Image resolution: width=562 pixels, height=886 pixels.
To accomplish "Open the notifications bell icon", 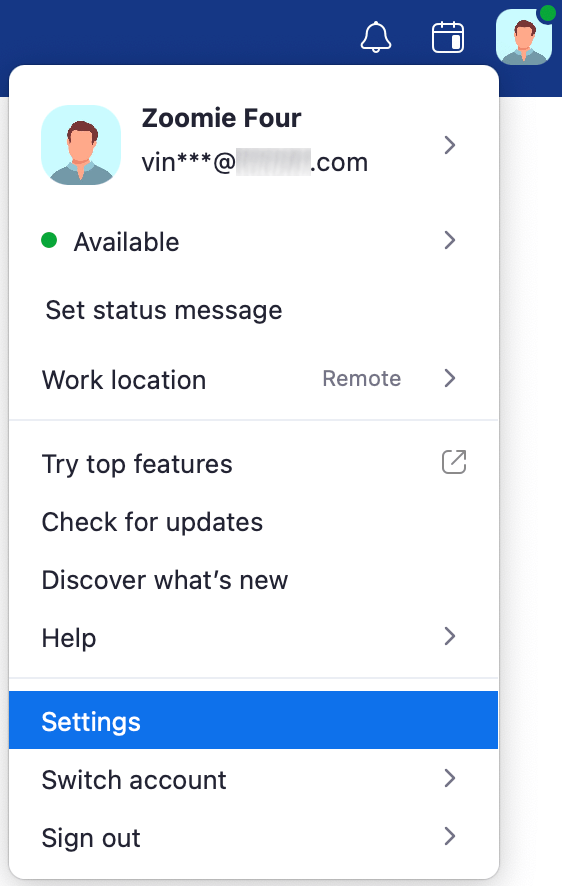I will [376, 37].
